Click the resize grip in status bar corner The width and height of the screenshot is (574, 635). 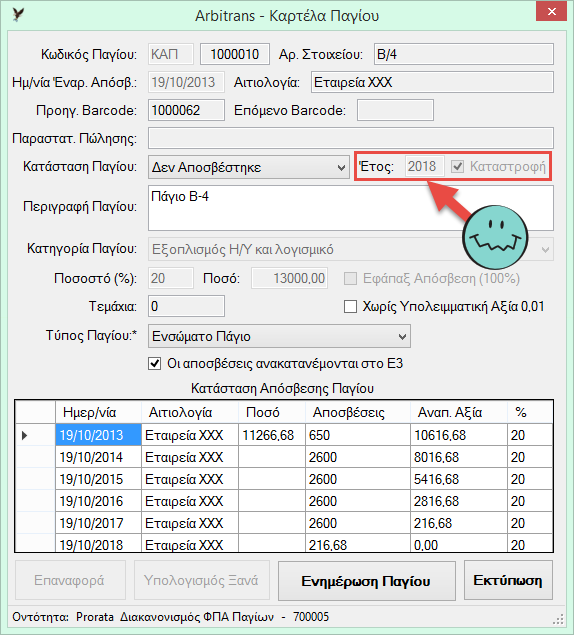[558, 619]
